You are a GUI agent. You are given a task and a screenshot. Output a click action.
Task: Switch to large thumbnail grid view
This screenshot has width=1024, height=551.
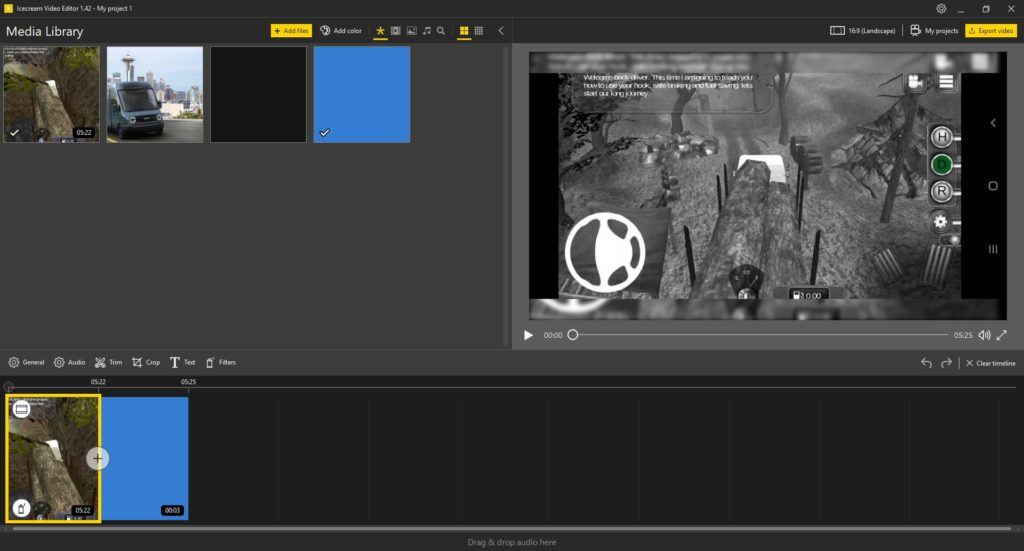(x=464, y=31)
